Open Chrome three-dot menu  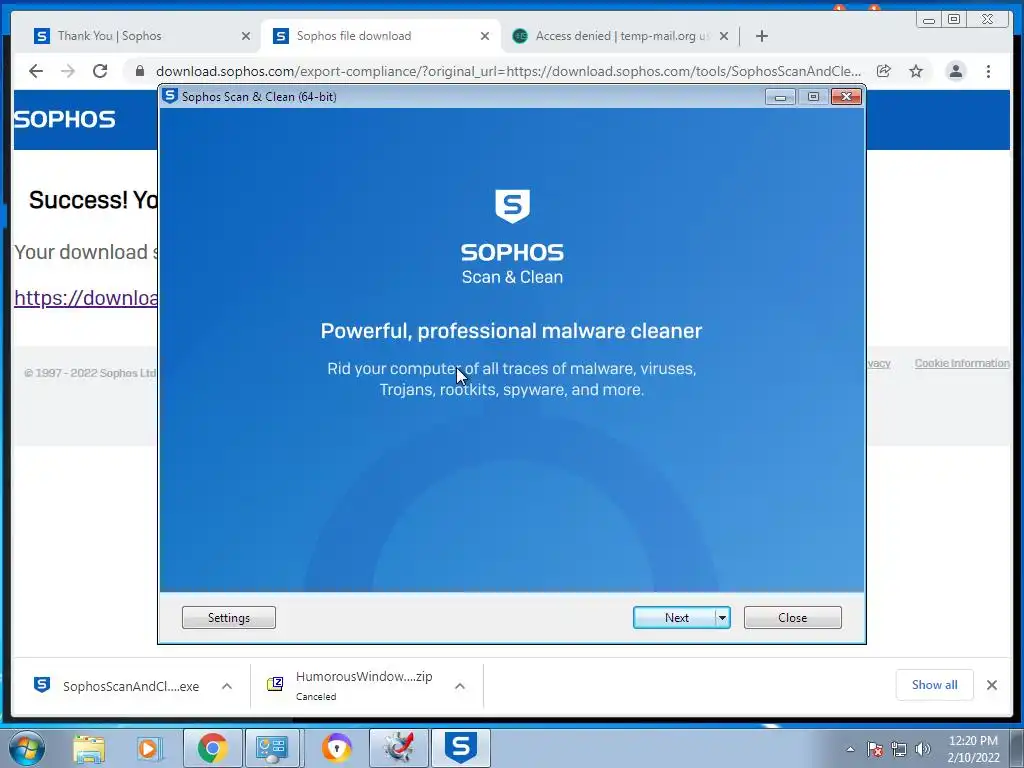(x=988, y=71)
